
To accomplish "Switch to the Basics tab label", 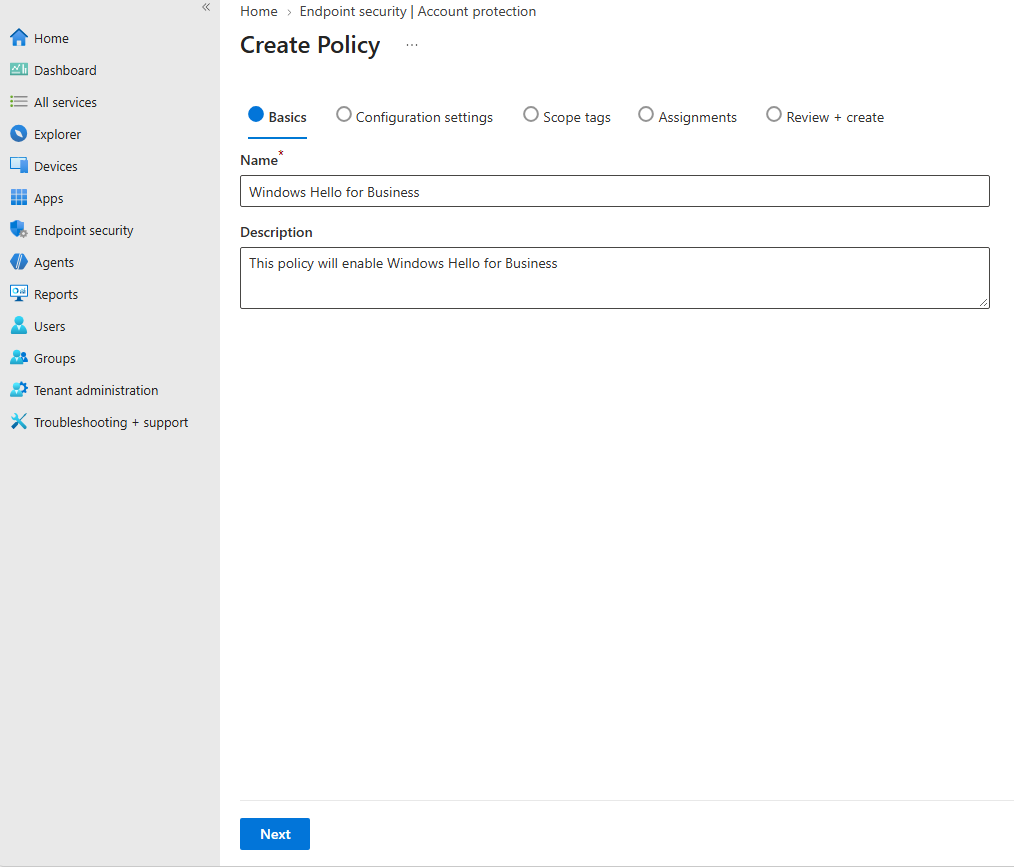I will click(x=288, y=117).
